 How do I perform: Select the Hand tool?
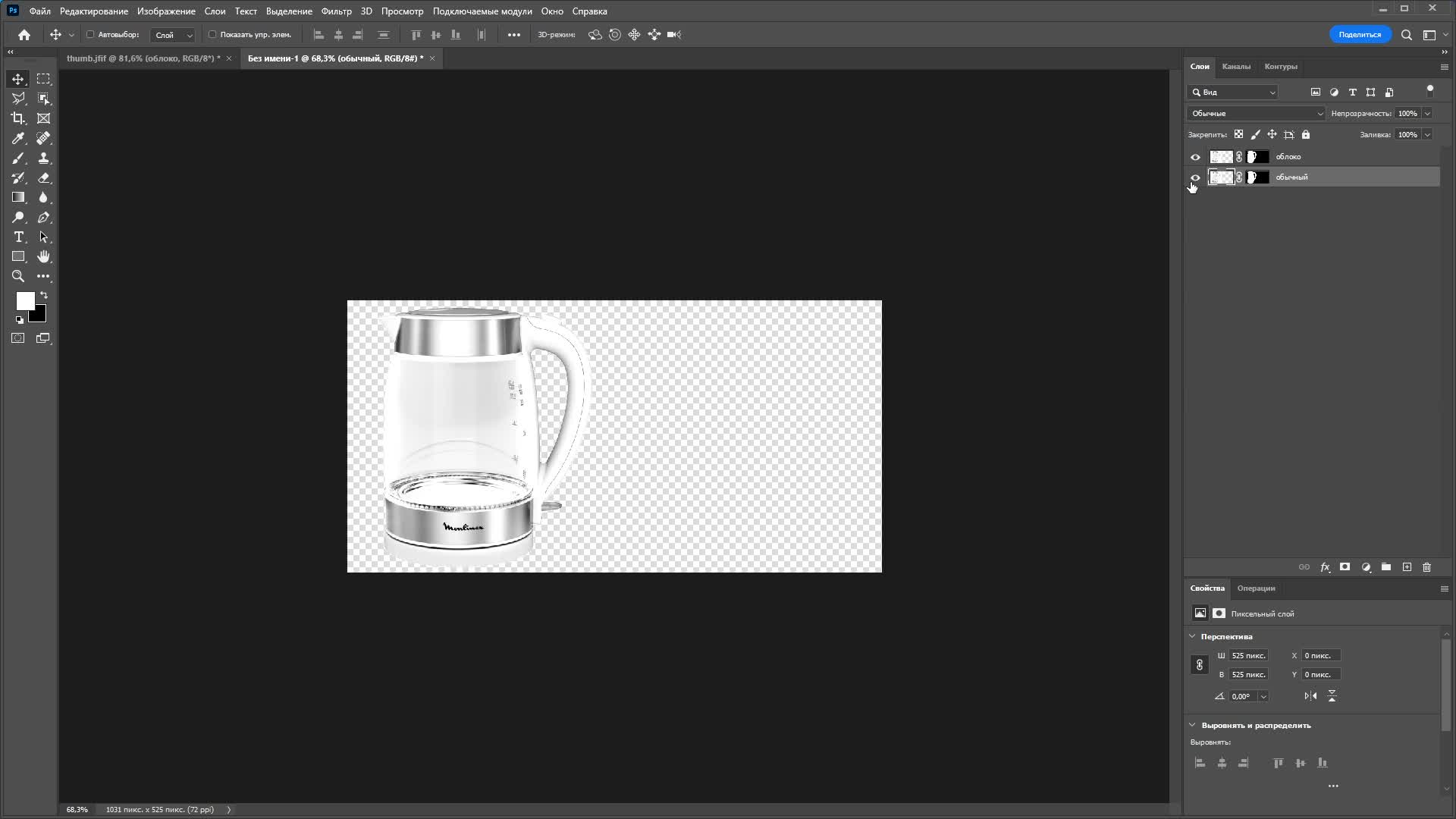pyautogui.click(x=43, y=256)
